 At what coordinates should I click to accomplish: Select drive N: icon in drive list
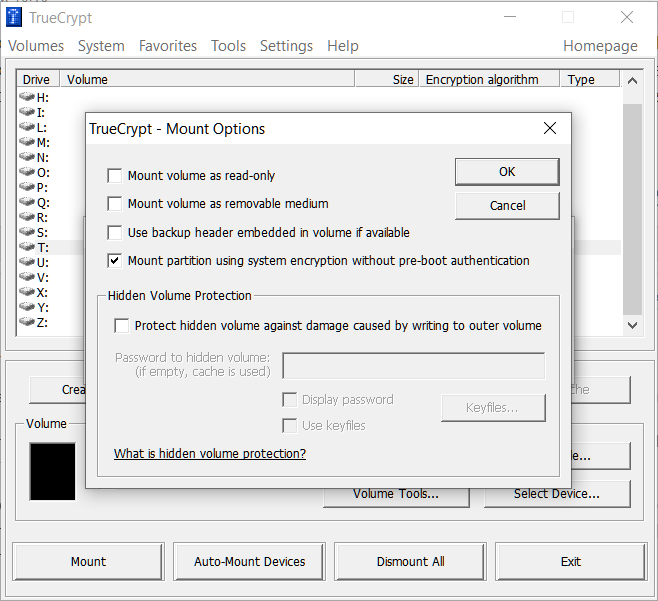(x=27, y=157)
